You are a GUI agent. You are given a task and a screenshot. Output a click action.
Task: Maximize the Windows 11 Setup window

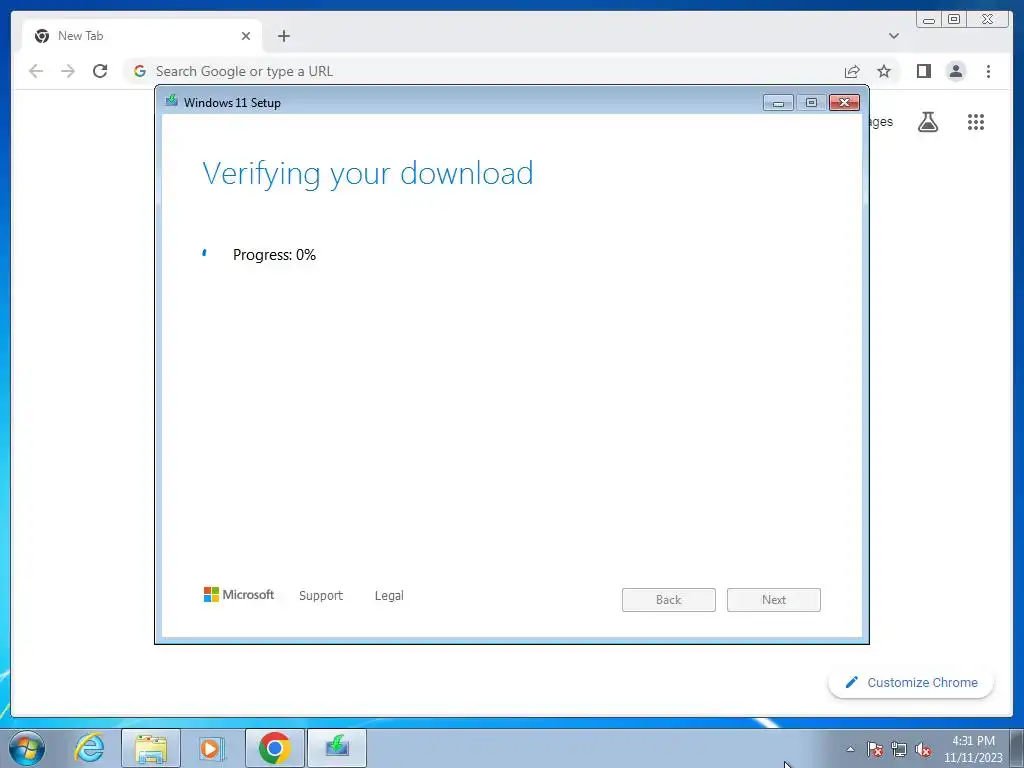[811, 103]
